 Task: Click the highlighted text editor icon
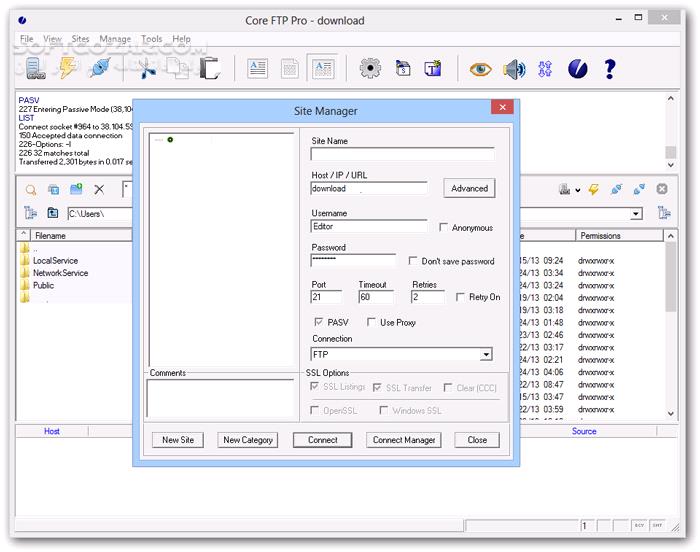pyautogui.click(x=323, y=68)
